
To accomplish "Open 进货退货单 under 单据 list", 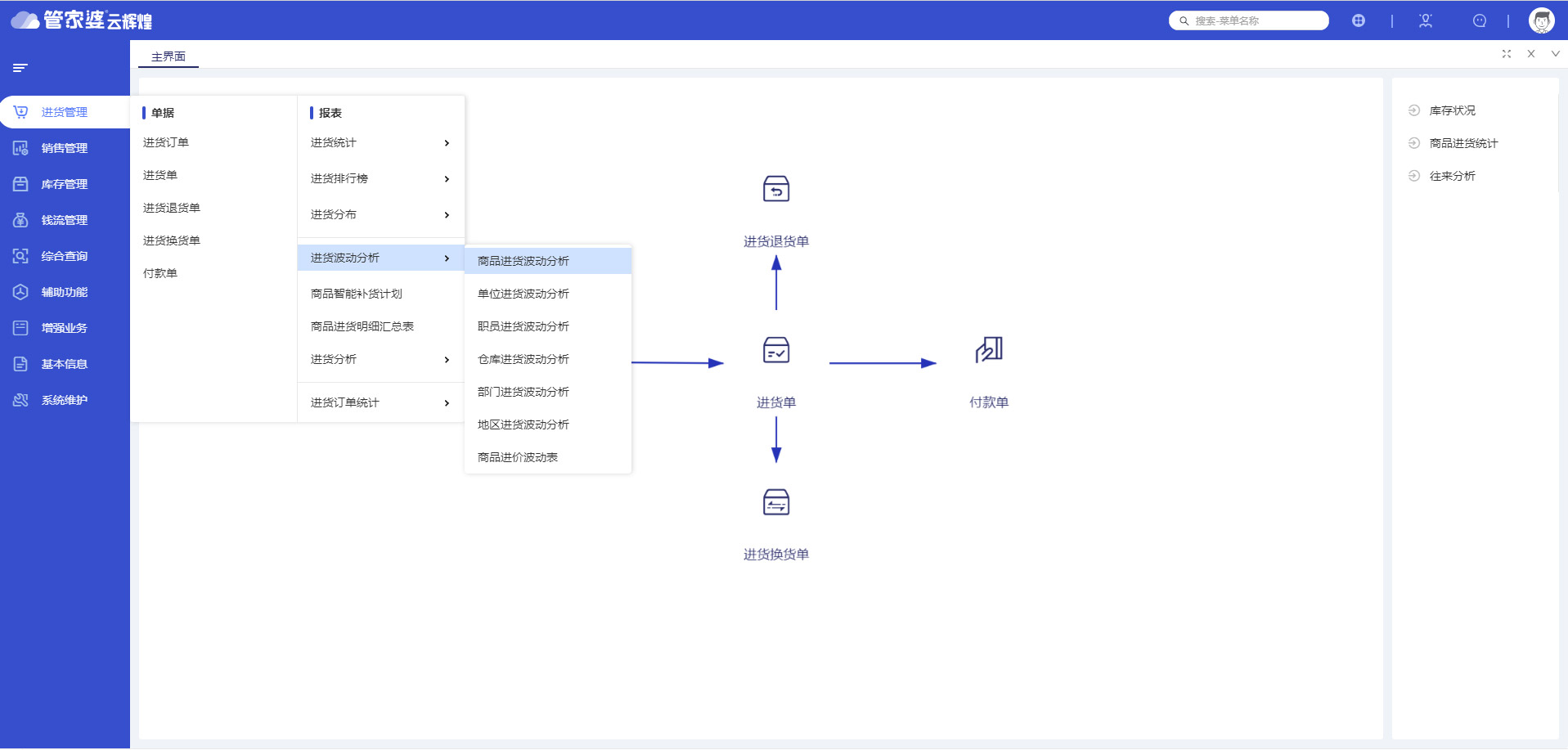I will [x=172, y=208].
